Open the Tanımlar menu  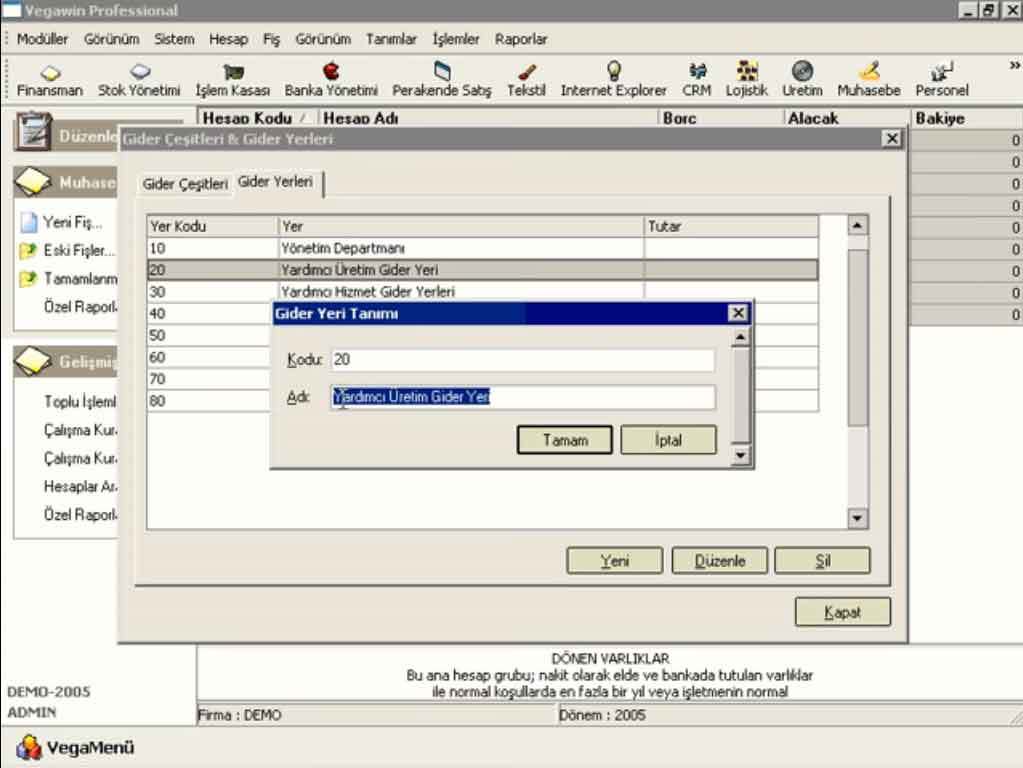click(391, 39)
